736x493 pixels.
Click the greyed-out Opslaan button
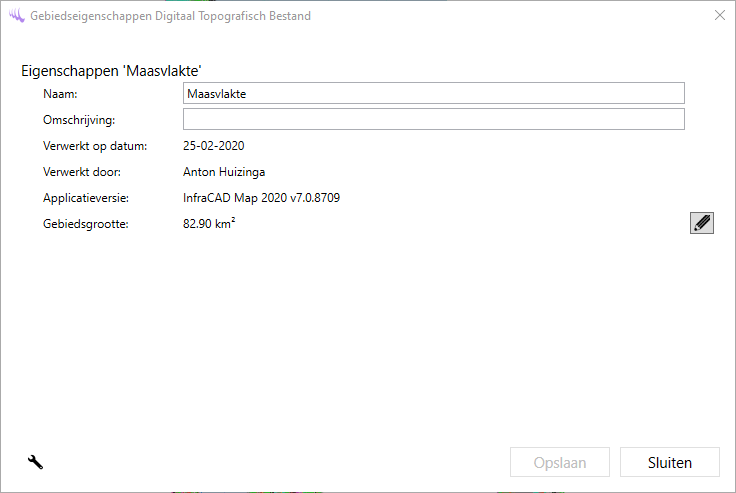click(x=560, y=463)
